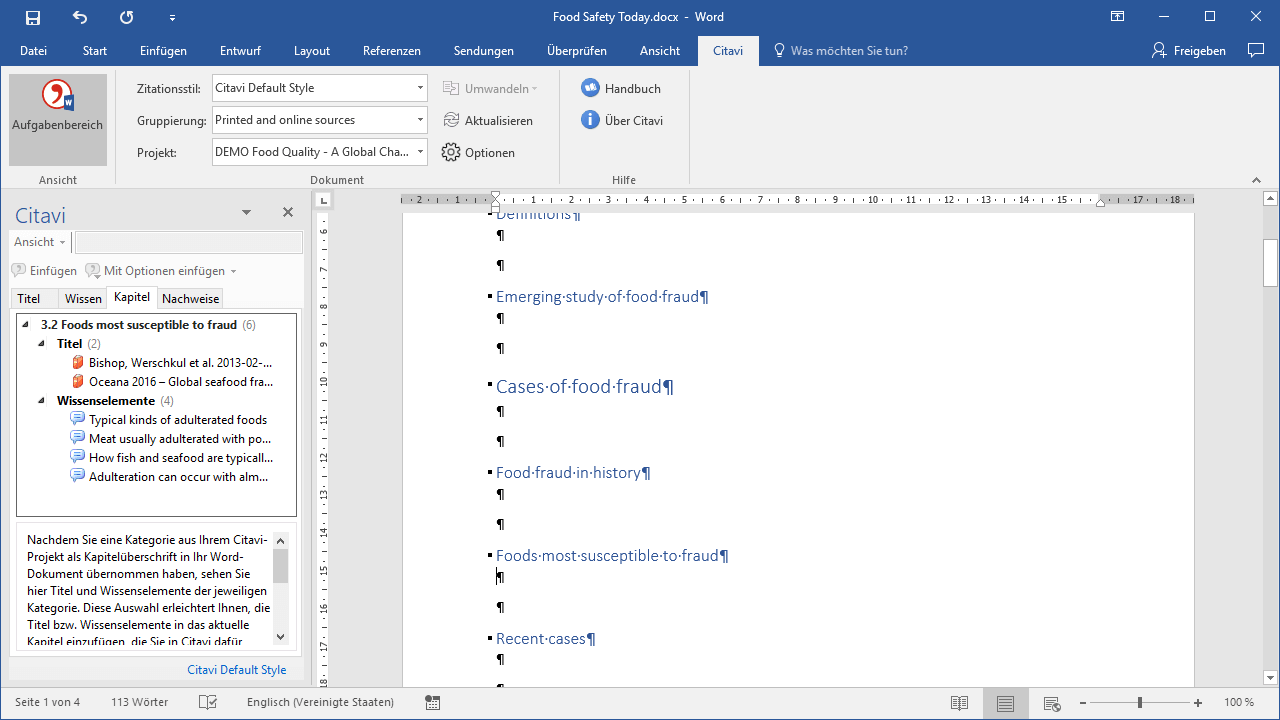The height and width of the screenshot is (720, 1280).
Task: Open the Citavi Handbuch help
Action: [590, 88]
